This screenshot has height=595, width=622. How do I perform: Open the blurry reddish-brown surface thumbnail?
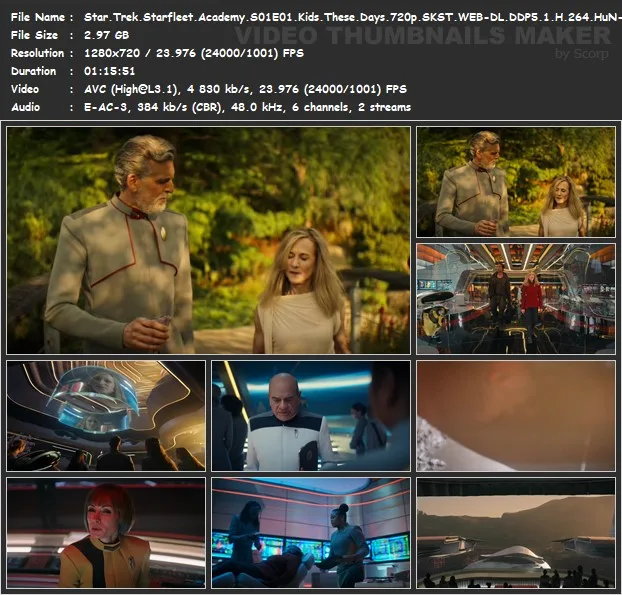coord(515,415)
